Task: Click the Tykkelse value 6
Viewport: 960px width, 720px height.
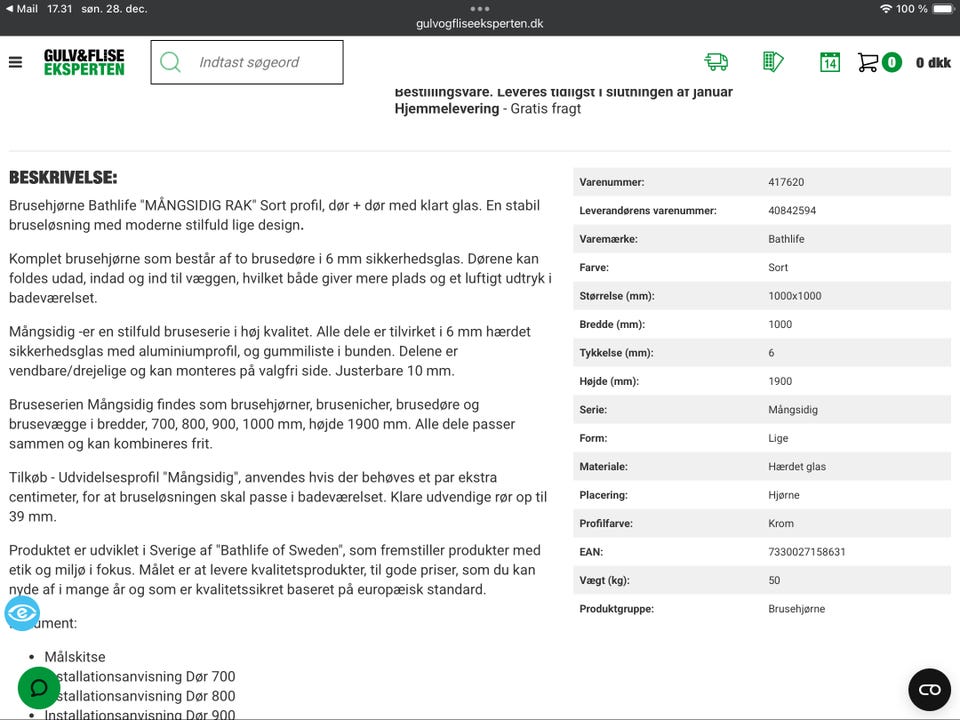Action: tap(771, 353)
